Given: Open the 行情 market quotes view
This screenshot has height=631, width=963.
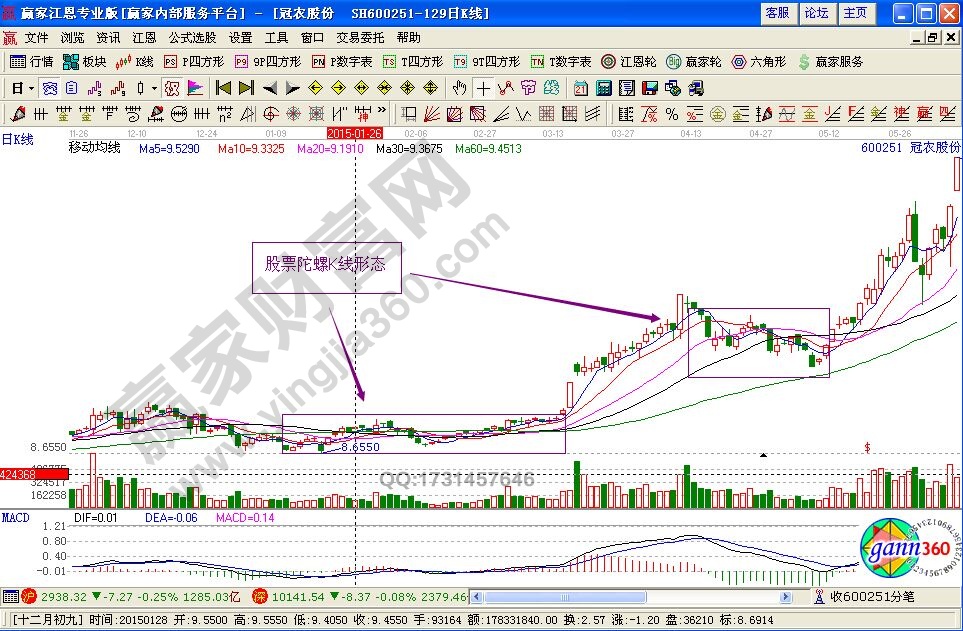Looking at the screenshot, I should point(32,61).
